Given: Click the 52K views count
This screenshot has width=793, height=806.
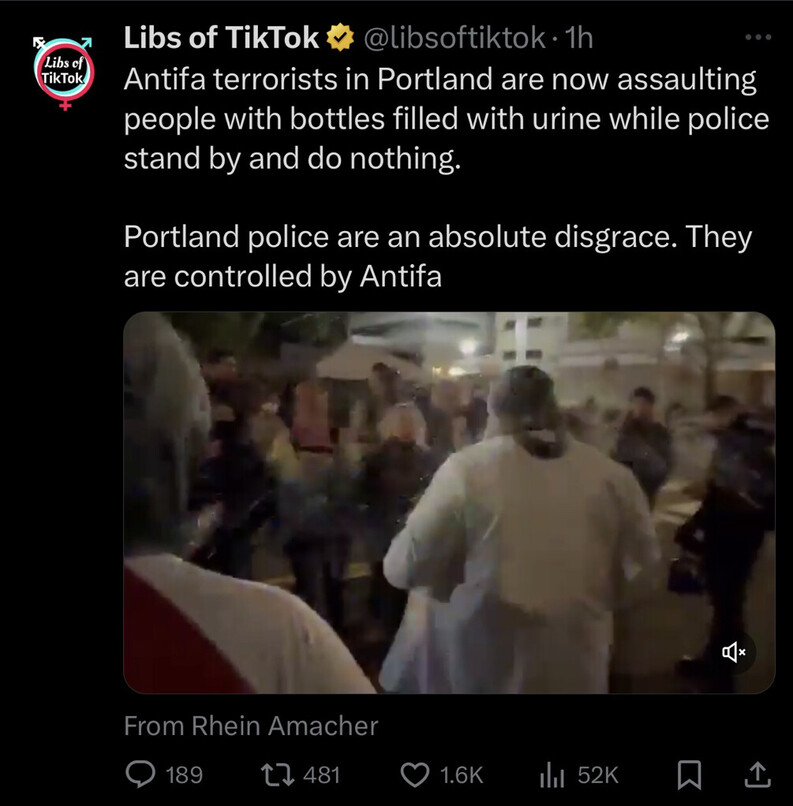Looking at the screenshot, I should click(x=598, y=775).
